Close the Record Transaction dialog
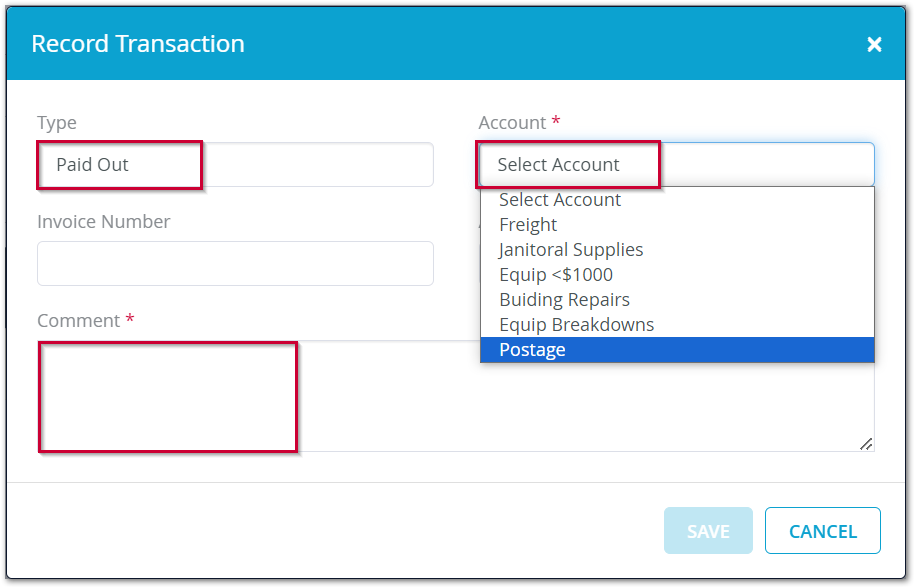This screenshot has height=588, width=915. point(874,44)
